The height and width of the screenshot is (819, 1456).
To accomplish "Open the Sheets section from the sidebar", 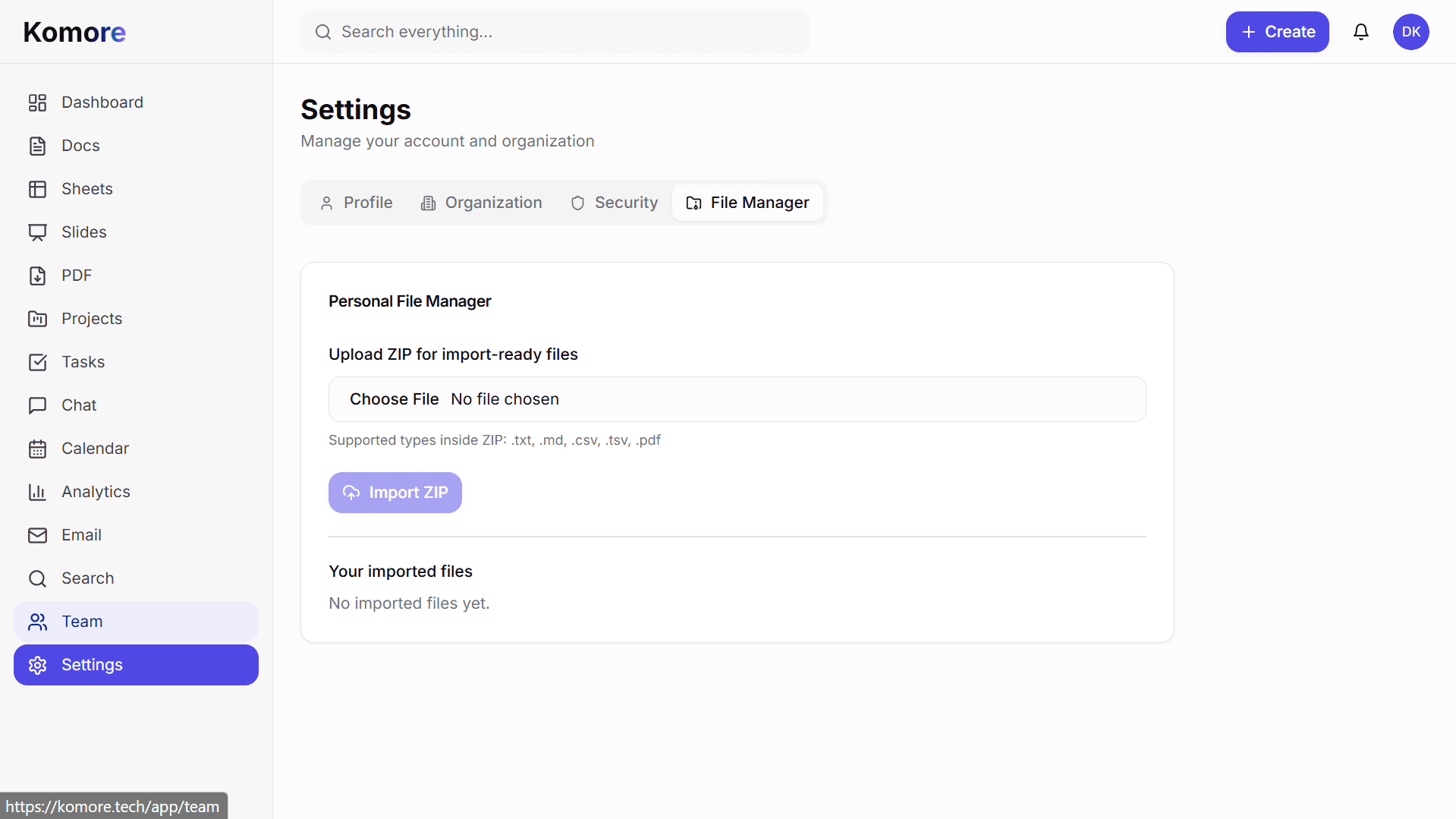I will point(86,188).
